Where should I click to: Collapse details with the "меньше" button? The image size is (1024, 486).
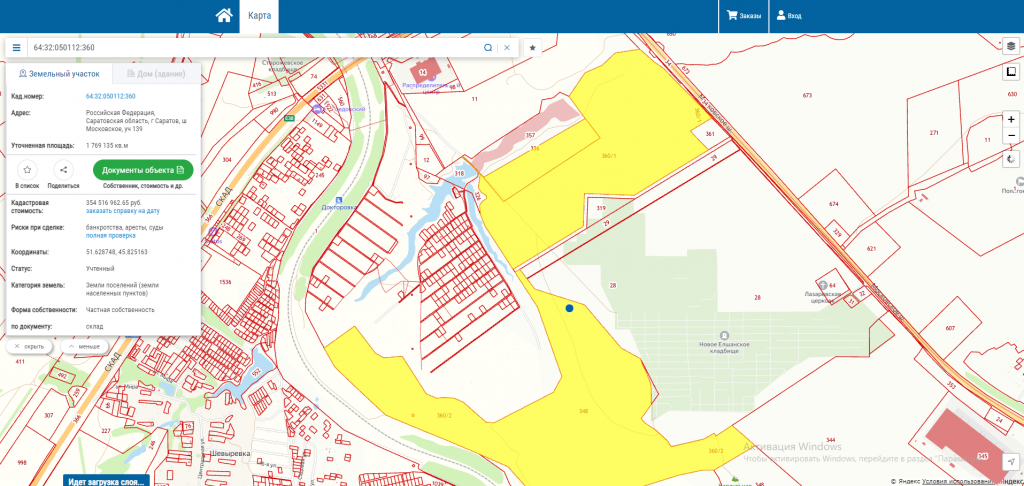84,346
